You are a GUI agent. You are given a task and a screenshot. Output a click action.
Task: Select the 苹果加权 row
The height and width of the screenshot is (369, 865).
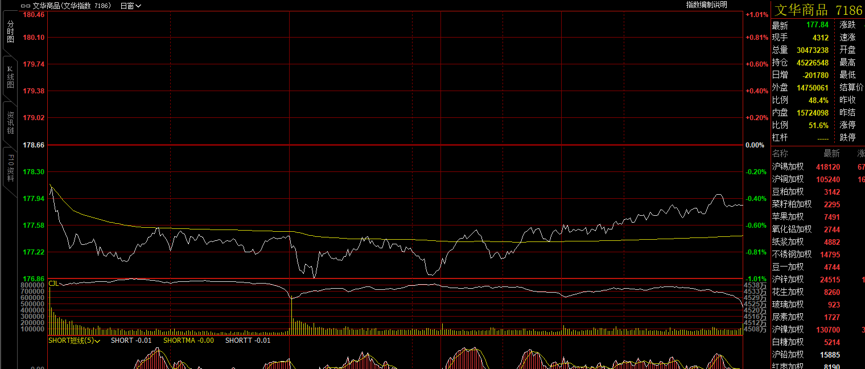(818, 217)
